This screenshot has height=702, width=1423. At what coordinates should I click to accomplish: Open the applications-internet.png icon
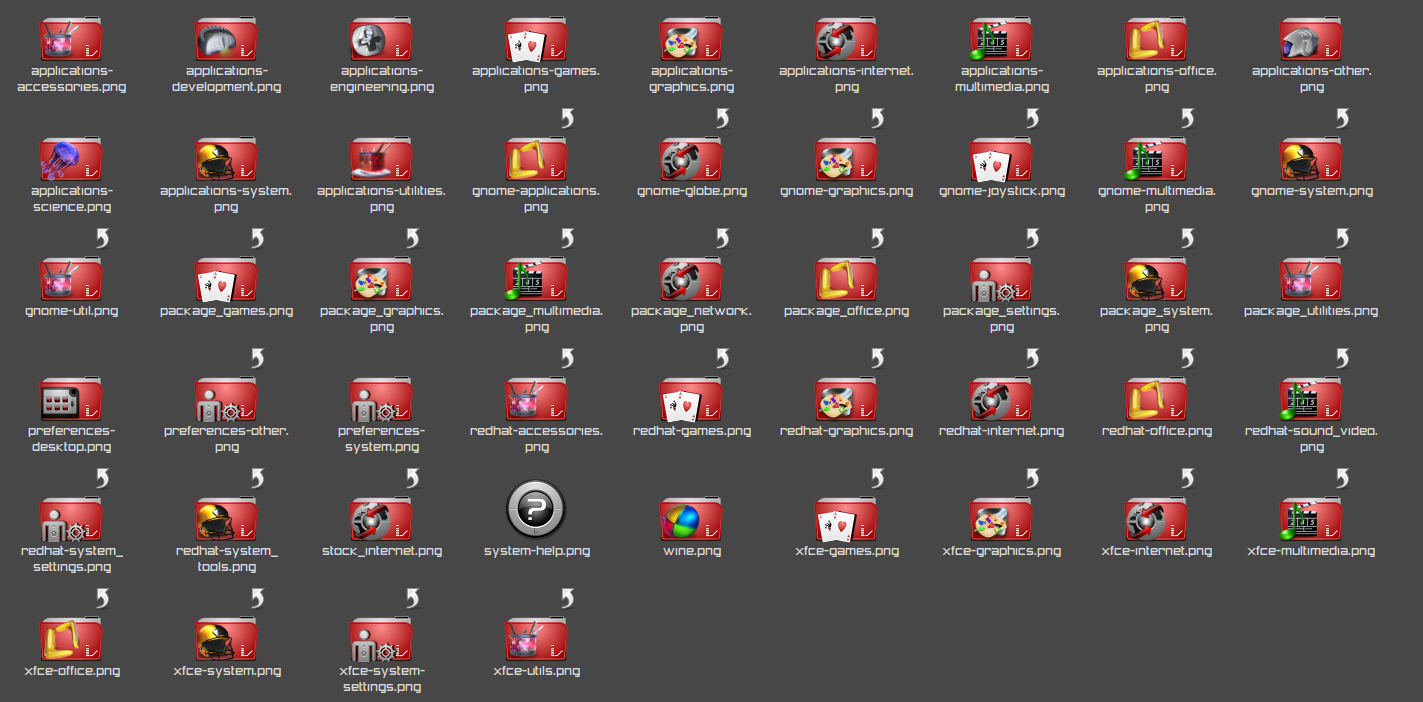[x=846, y=40]
